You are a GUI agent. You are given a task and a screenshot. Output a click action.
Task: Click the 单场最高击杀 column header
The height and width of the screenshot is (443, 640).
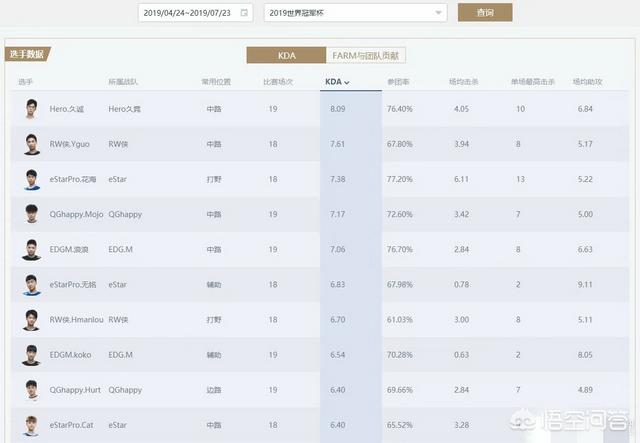coord(533,82)
